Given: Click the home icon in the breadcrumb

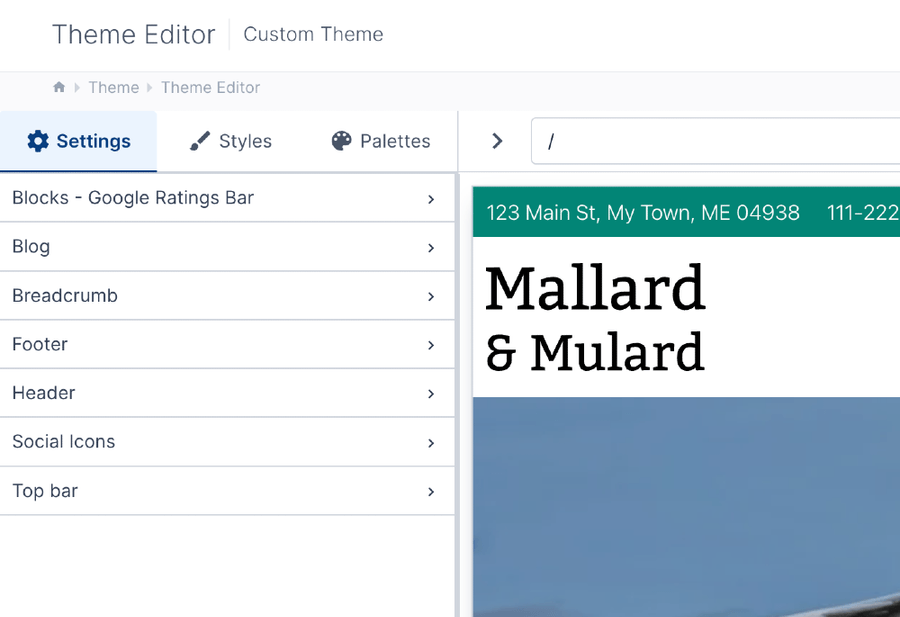Looking at the screenshot, I should coord(58,88).
